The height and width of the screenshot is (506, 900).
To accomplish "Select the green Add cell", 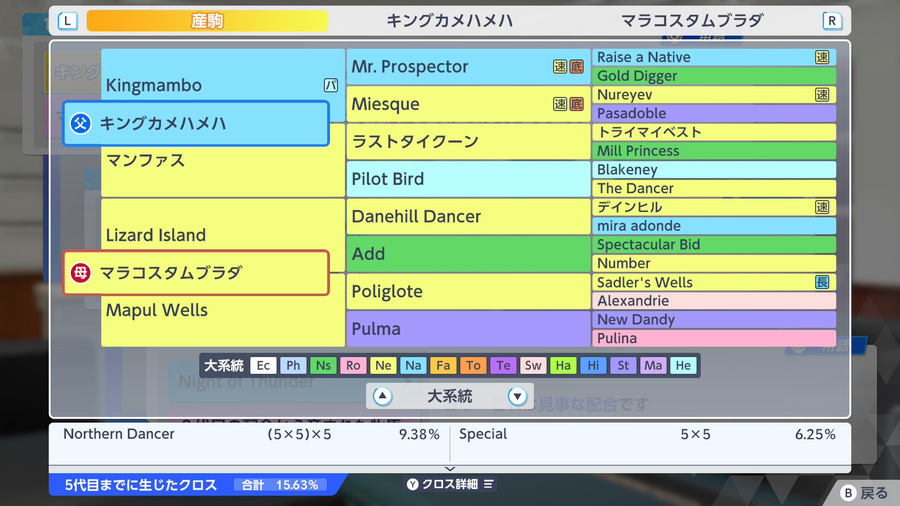I will 468,254.
